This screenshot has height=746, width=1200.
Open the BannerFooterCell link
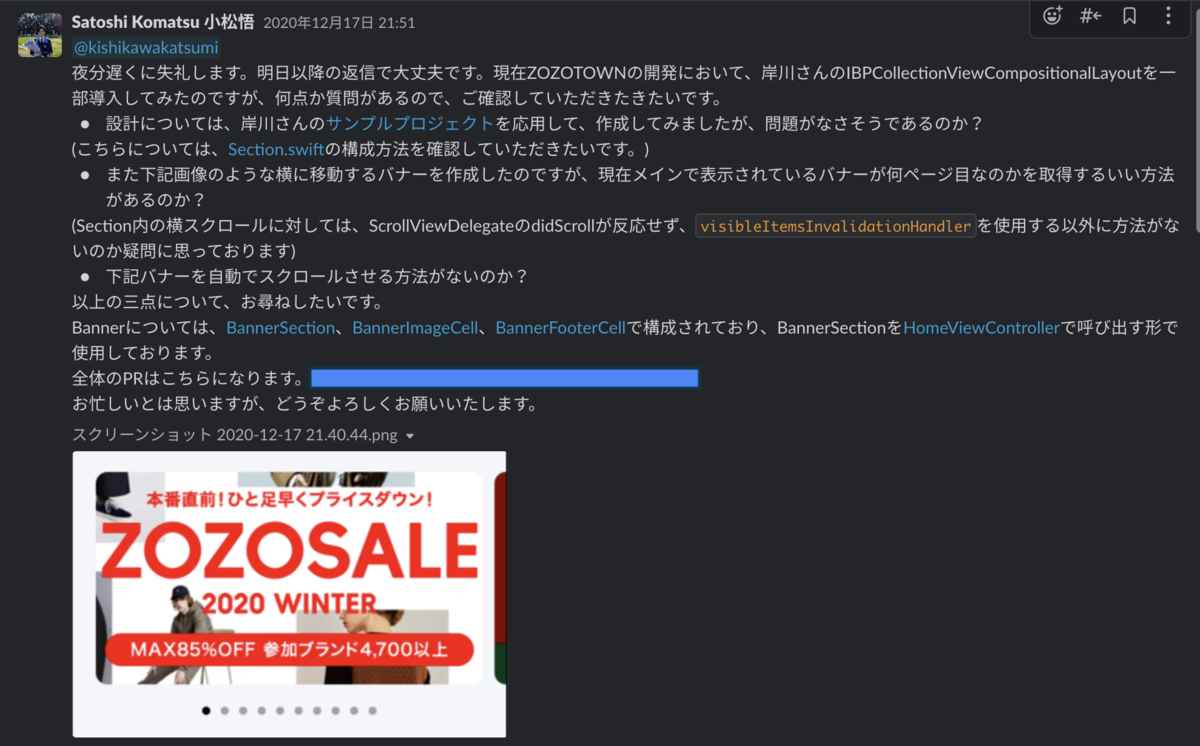click(x=561, y=328)
